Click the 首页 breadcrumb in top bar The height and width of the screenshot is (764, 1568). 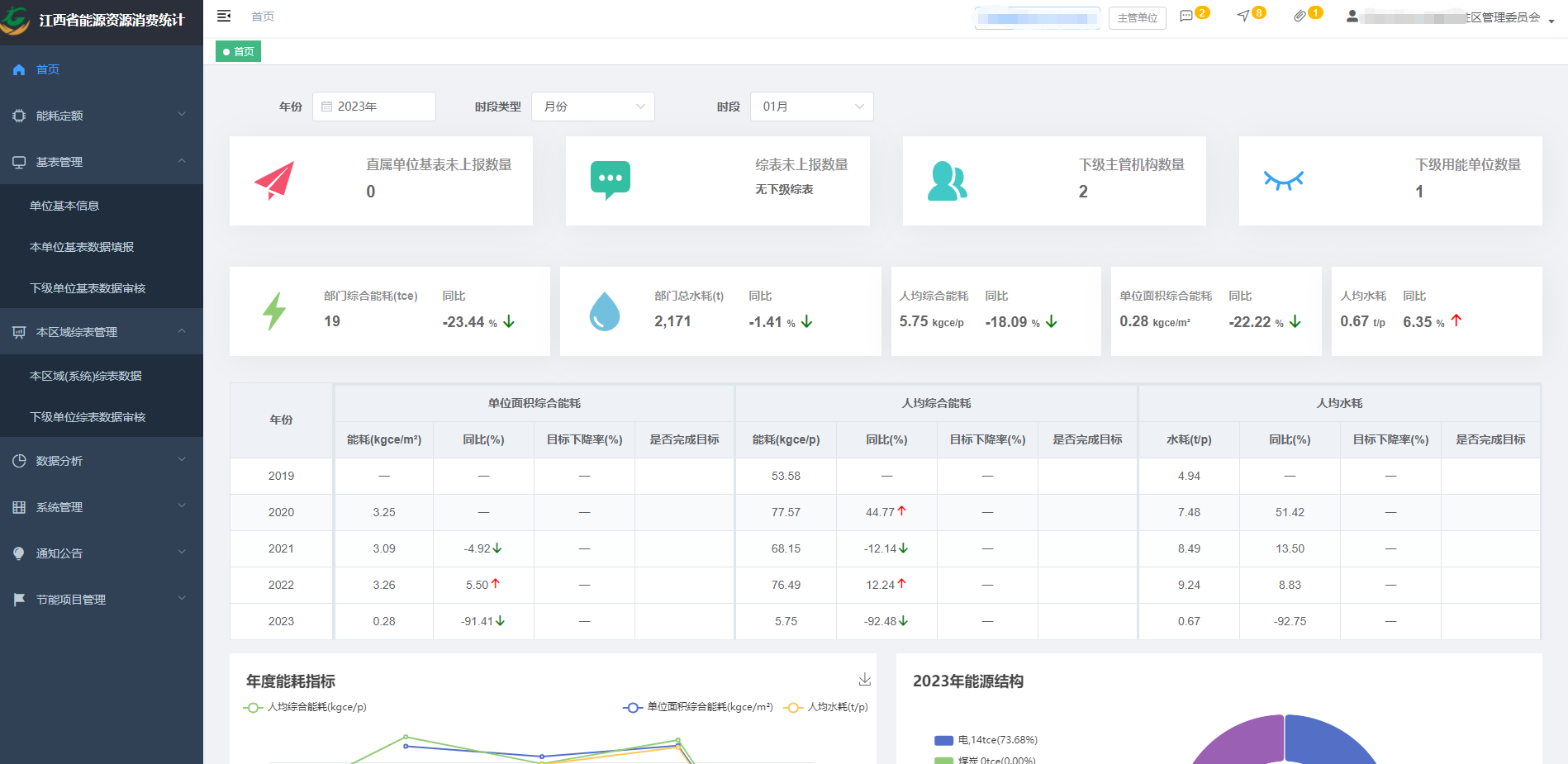tap(263, 17)
